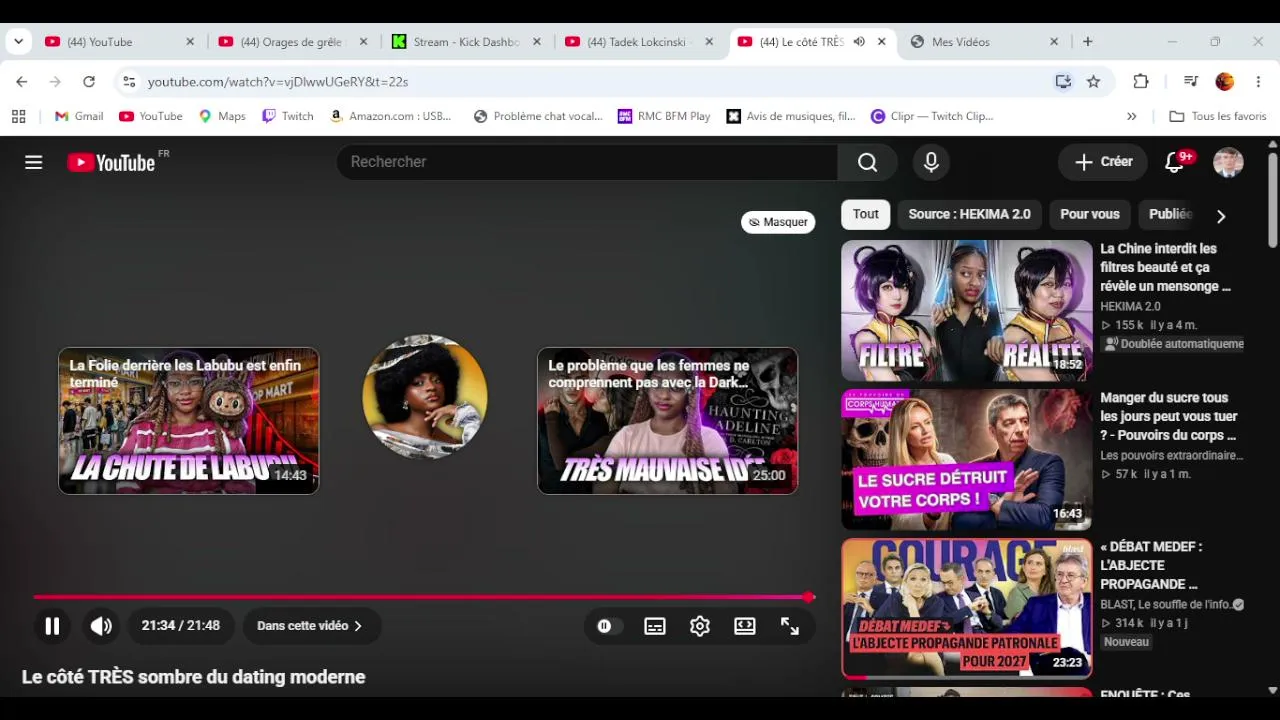The image size is (1280, 720).
Task: Close the Mes Vidéos tab
Action: [x=1054, y=42]
